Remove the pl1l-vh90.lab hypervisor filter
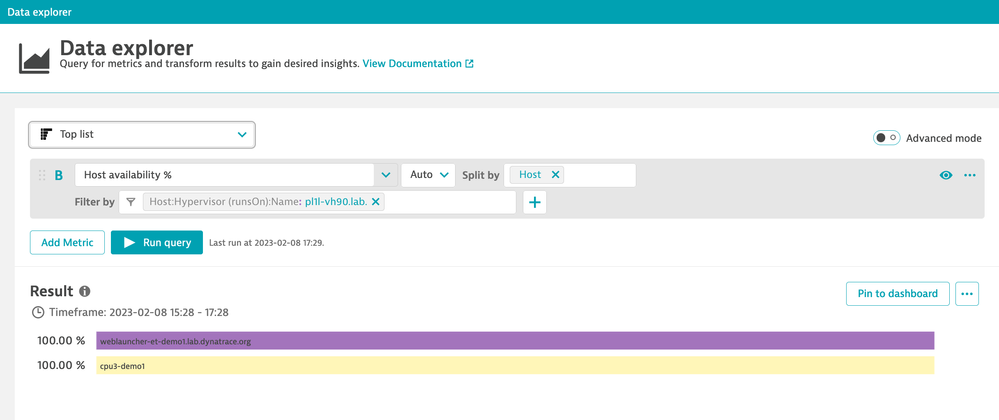 point(376,202)
